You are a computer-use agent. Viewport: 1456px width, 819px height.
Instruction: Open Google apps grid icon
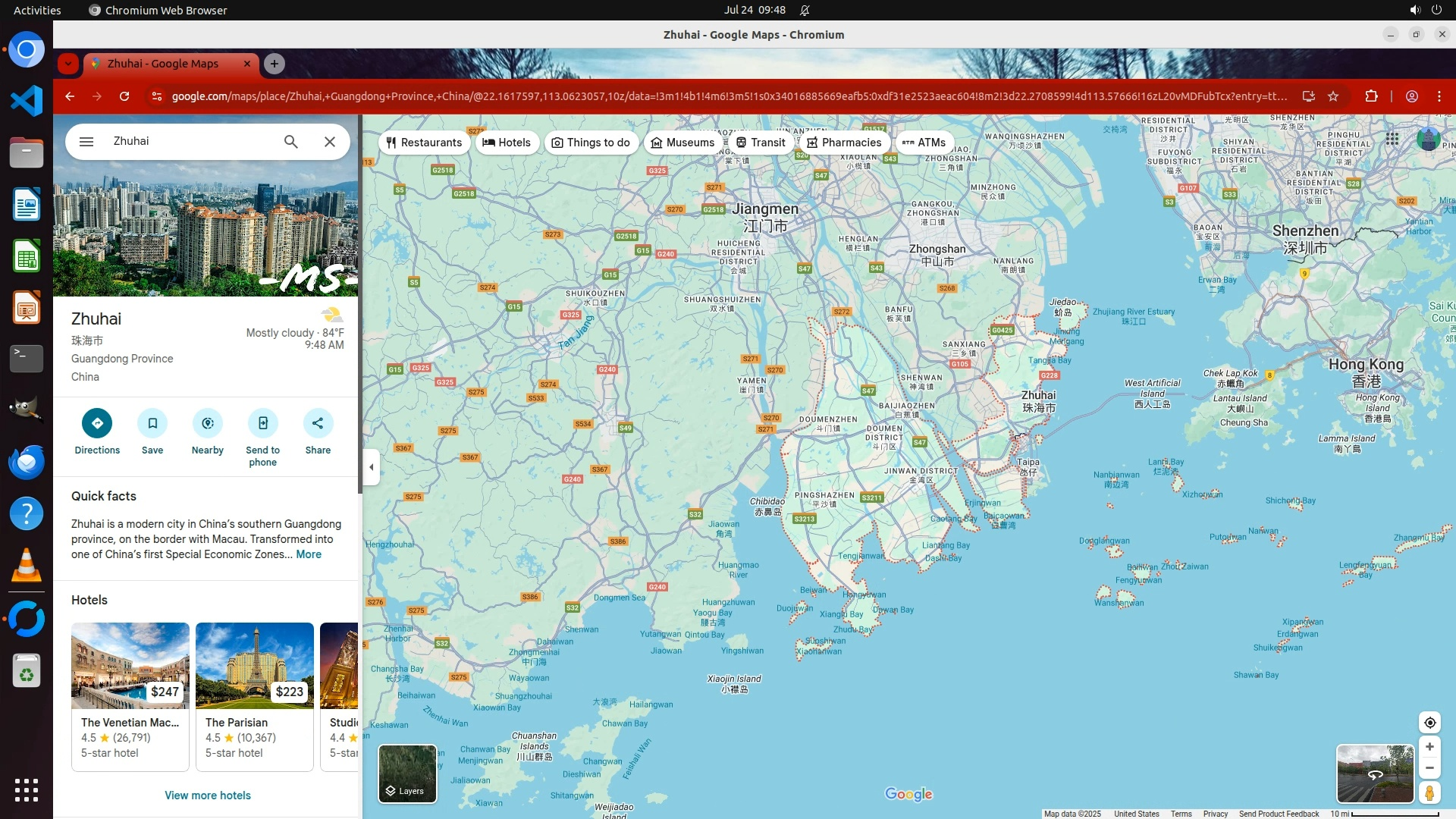click(1392, 139)
